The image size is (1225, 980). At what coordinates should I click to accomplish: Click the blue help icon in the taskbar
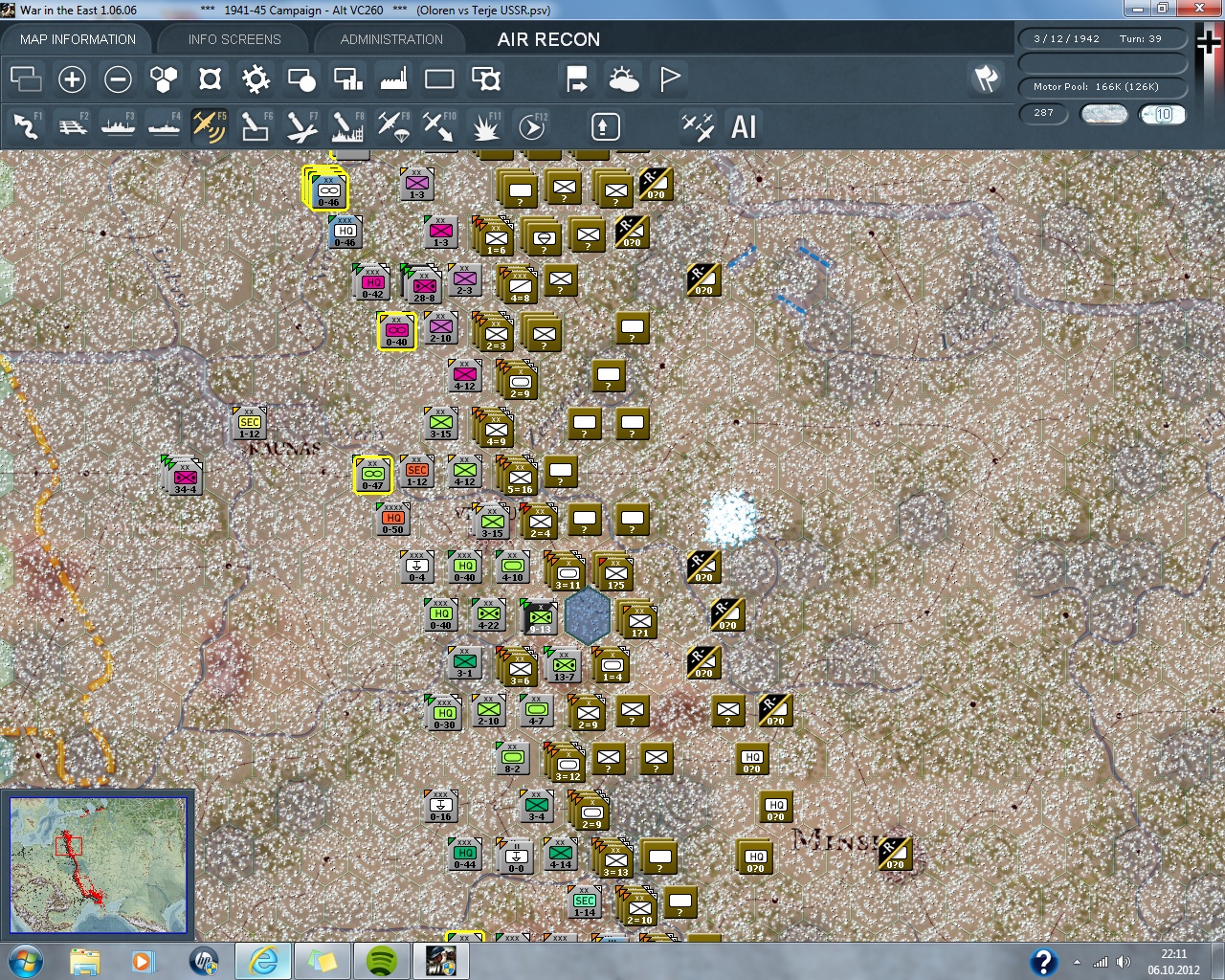tap(1043, 962)
